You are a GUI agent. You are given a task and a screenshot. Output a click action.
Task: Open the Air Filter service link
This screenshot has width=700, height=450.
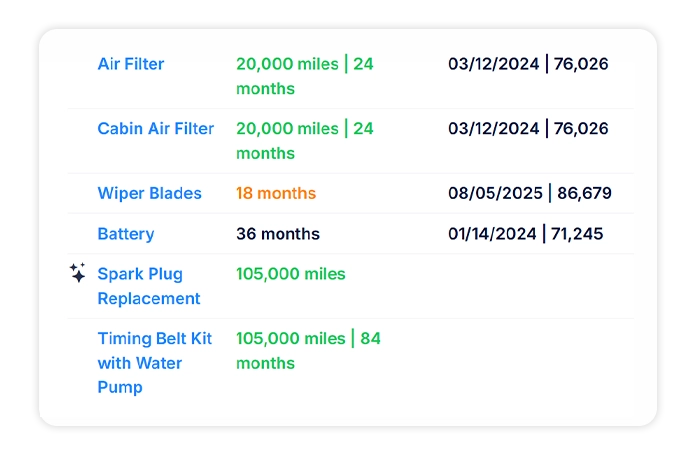pos(131,64)
